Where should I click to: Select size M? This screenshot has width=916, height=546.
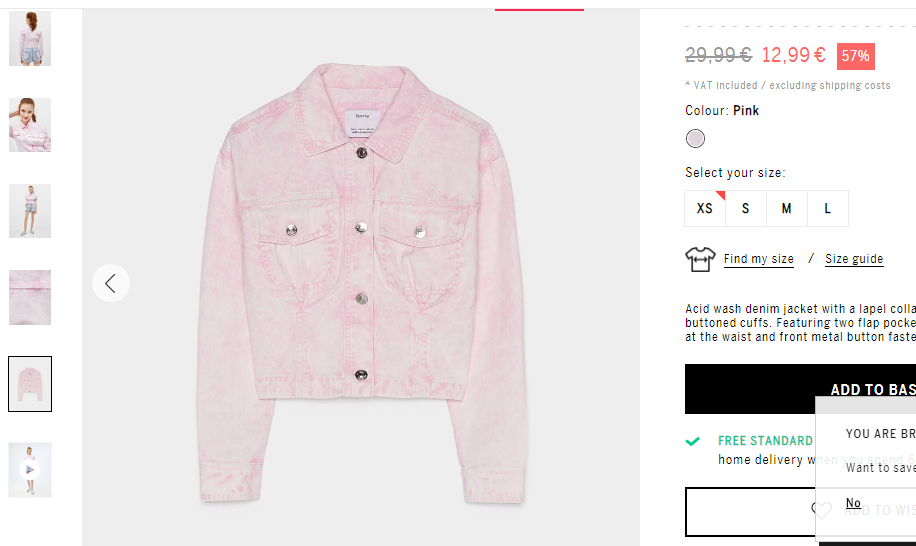click(786, 208)
